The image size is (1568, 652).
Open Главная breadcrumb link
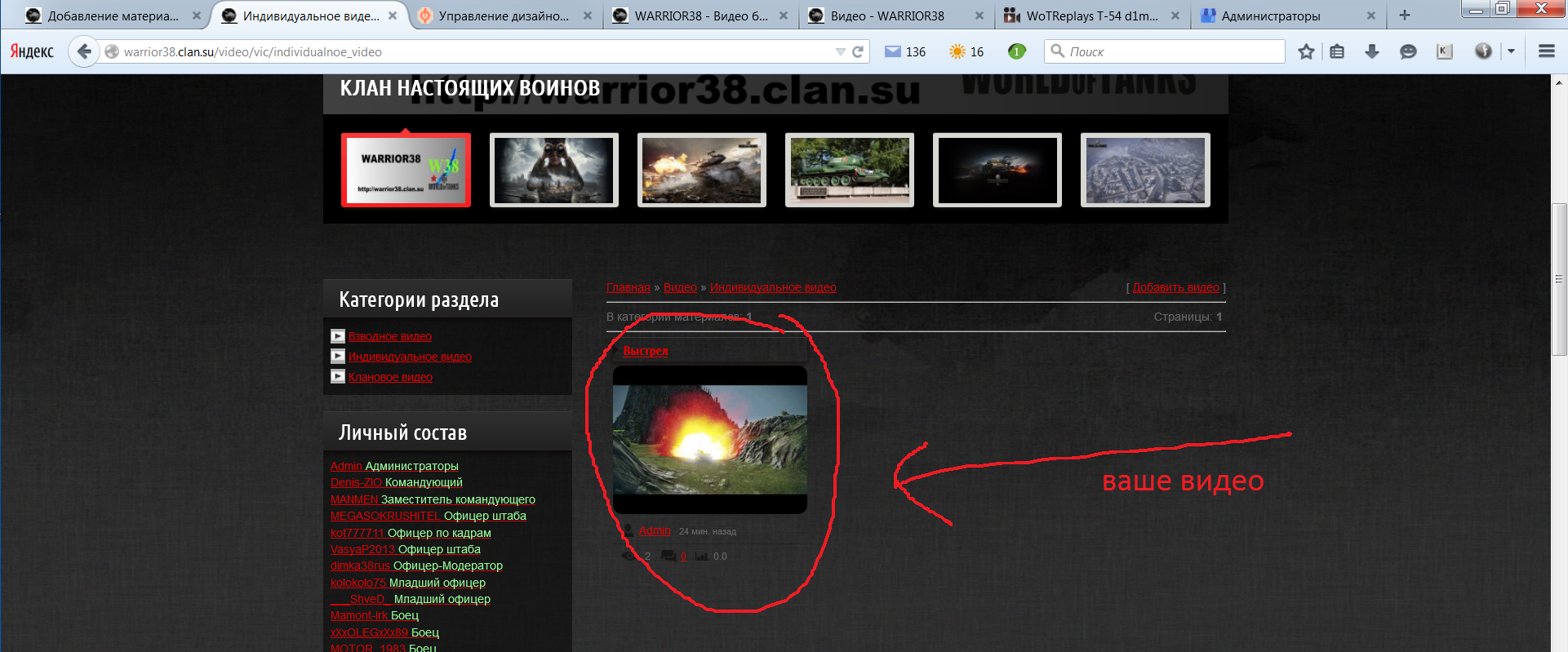629,287
